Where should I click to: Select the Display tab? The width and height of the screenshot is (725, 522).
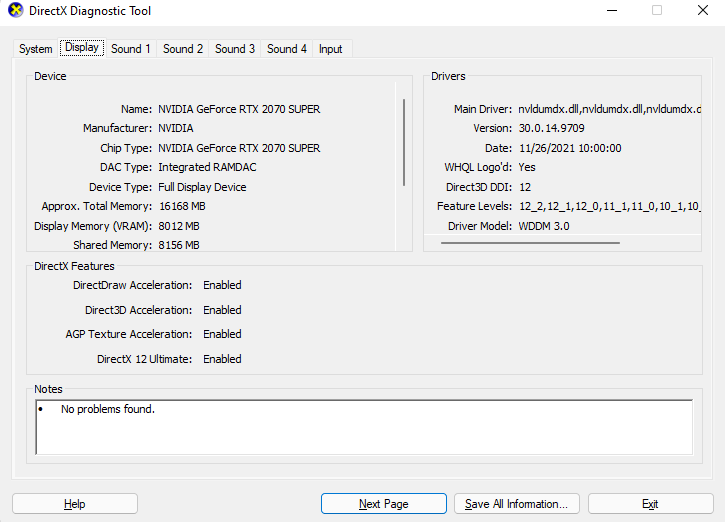pos(82,47)
